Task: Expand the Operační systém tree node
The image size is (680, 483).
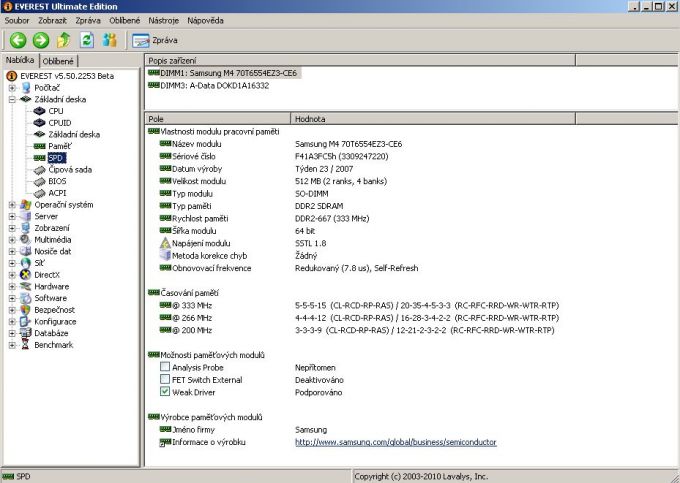Action: [12, 205]
